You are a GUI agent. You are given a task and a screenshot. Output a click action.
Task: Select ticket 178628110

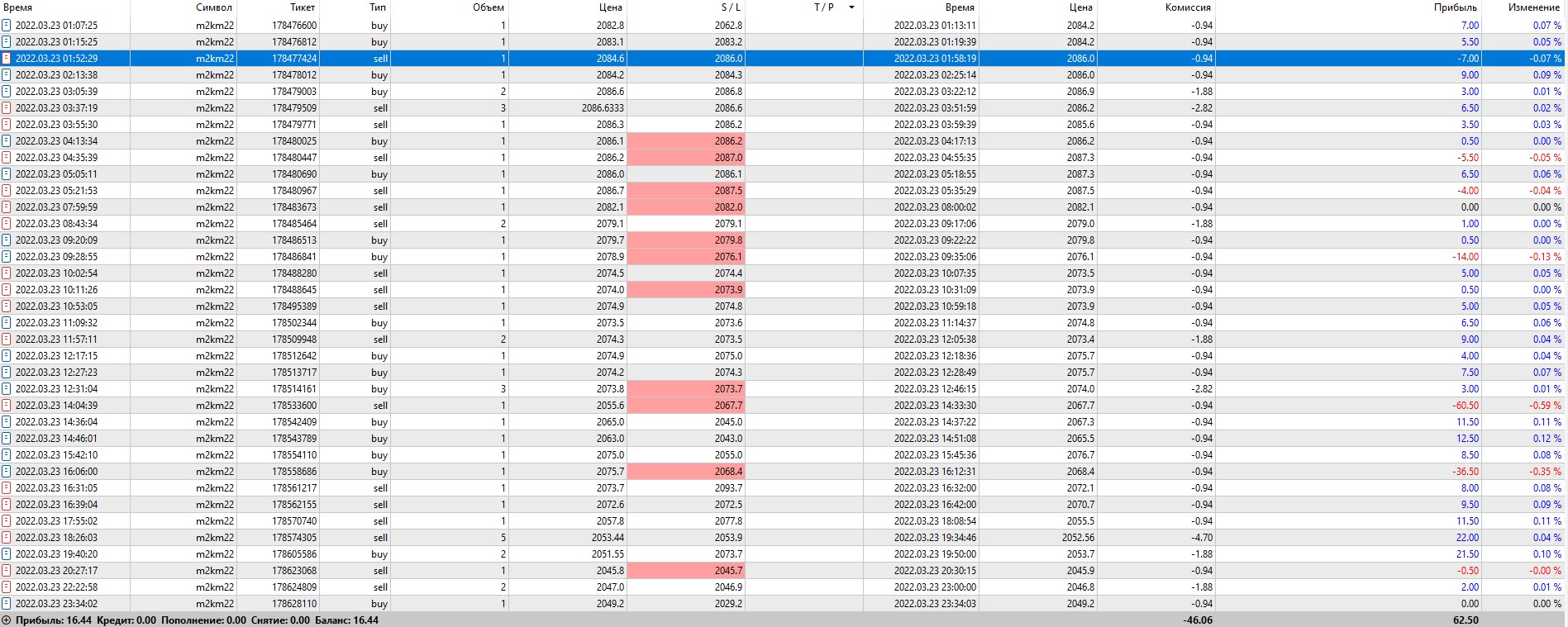pos(294,604)
